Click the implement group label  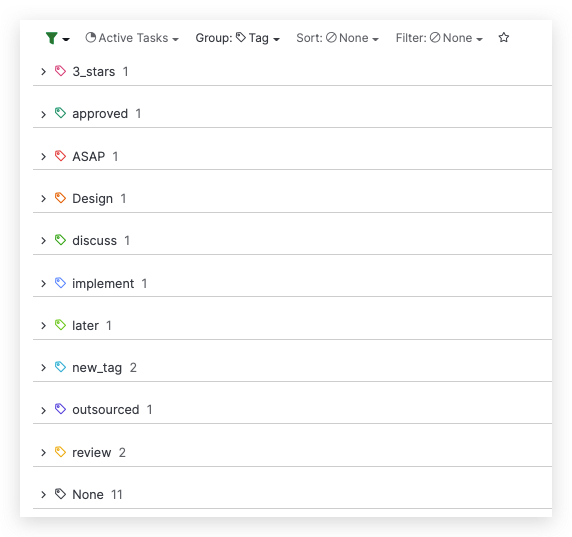point(103,283)
